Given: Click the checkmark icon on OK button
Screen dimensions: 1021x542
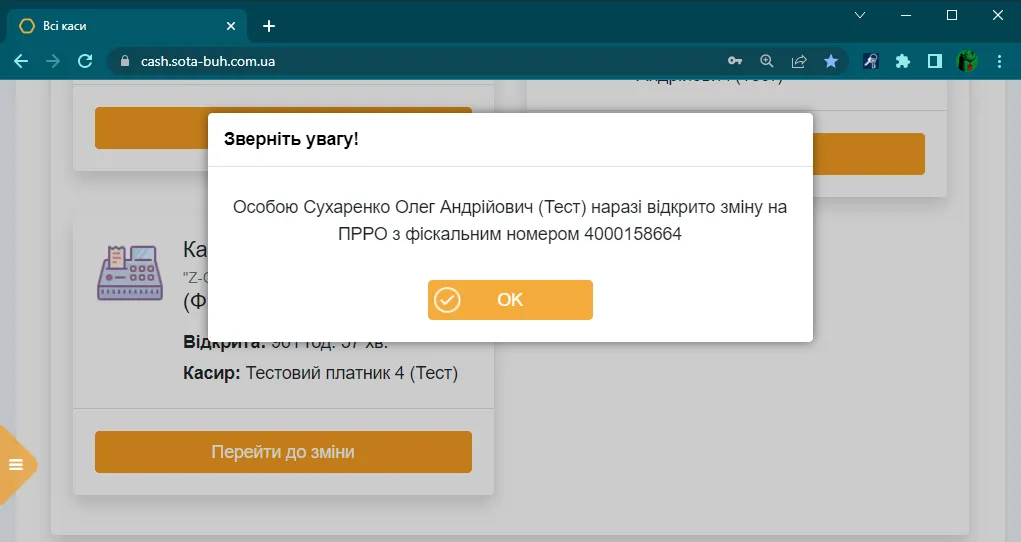Looking at the screenshot, I should pyautogui.click(x=447, y=300).
